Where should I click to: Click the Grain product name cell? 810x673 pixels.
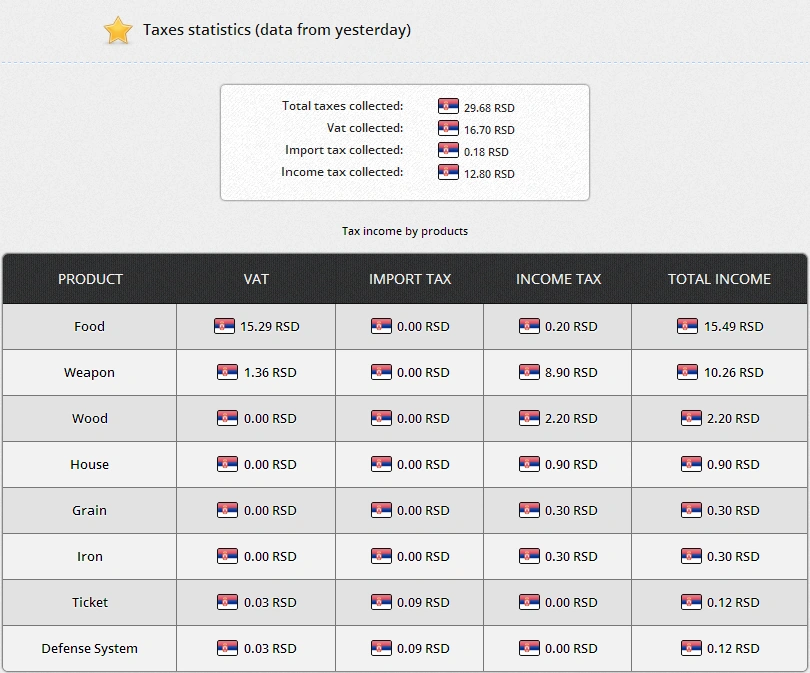click(89, 511)
